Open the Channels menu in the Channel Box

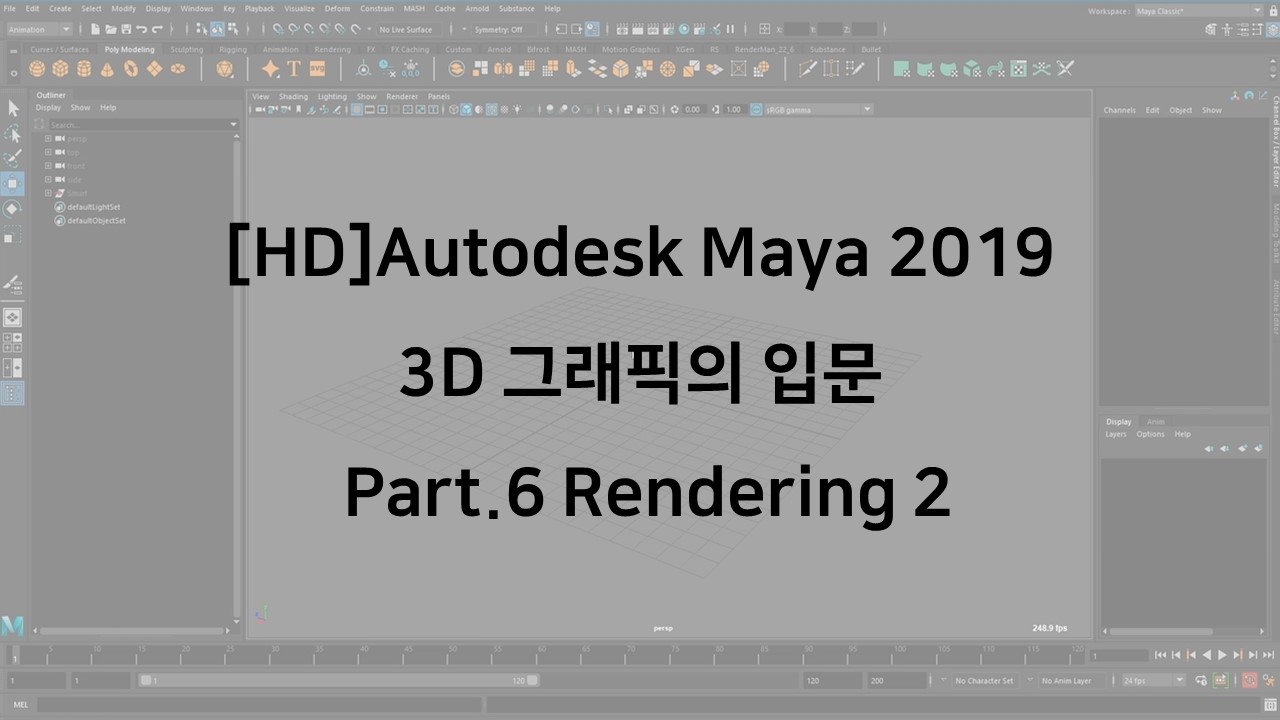click(x=1119, y=110)
